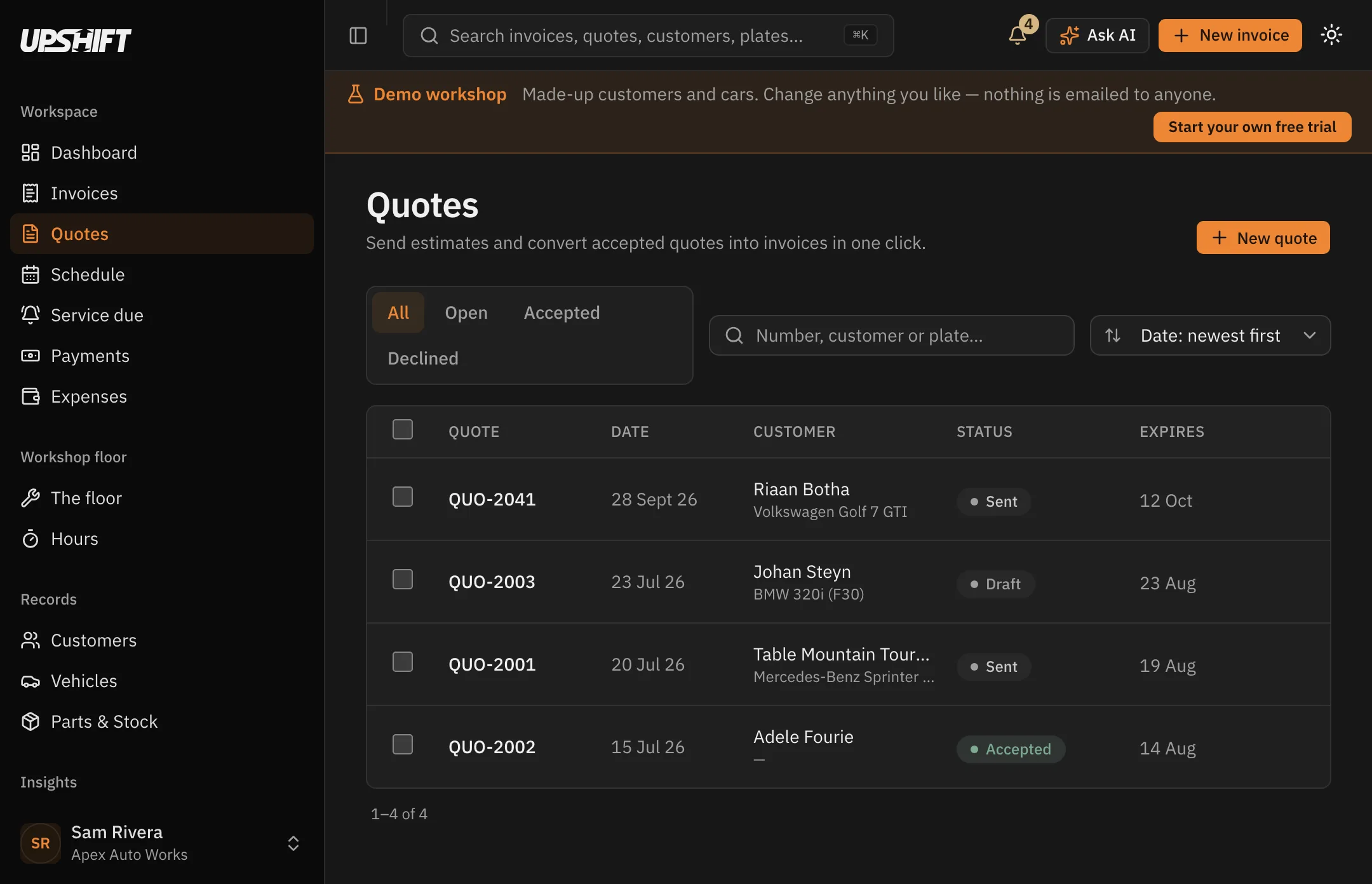Open Invoices from the sidebar
Viewport: 1372px width, 884px height.
[x=162, y=193]
